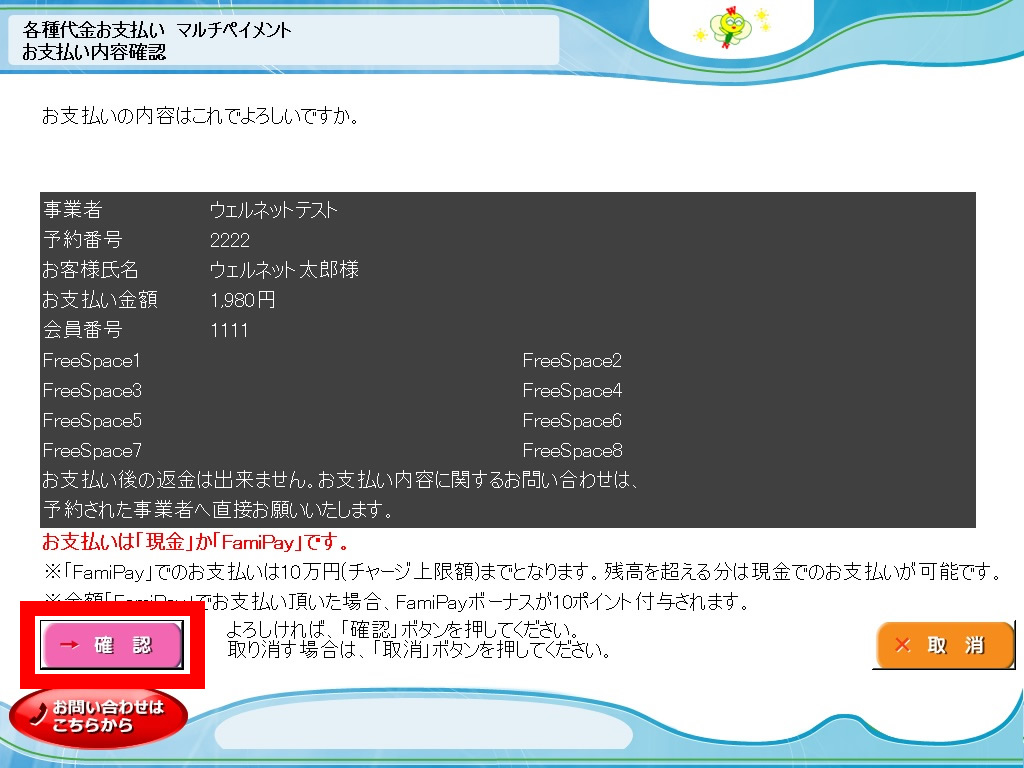The width and height of the screenshot is (1024, 768).
Task: Click the bee mascot icon at top
Action: [731, 27]
